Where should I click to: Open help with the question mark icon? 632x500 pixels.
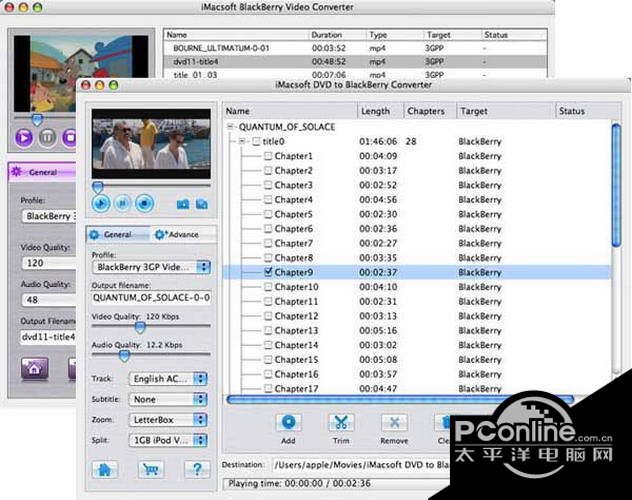[x=197, y=469]
